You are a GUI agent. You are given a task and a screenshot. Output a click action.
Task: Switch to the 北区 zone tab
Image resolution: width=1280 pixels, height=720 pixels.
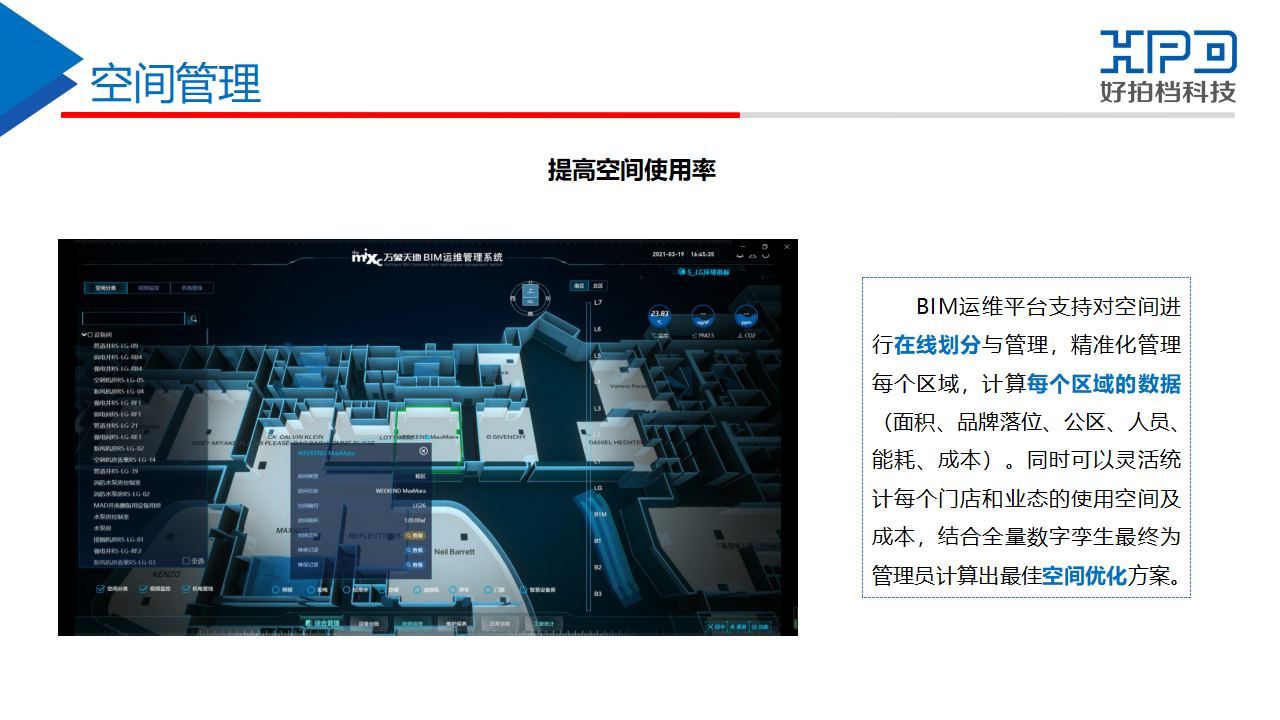tap(598, 285)
